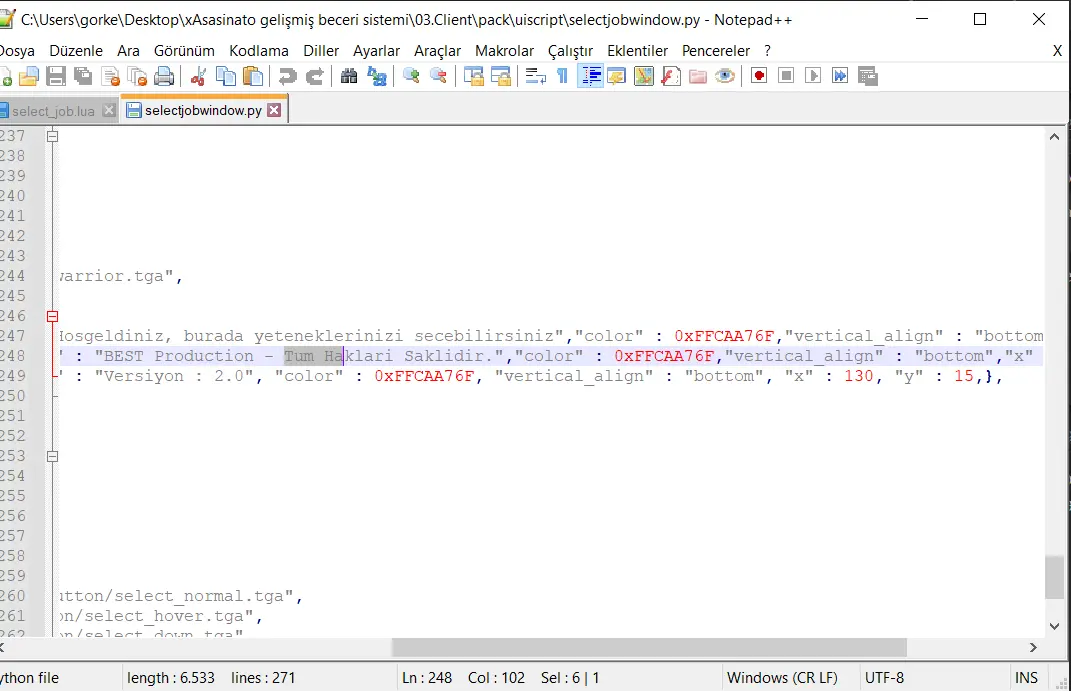The image size is (1071, 691).
Task: Click the Undo arrow icon
Action: (x=288, y=76)
